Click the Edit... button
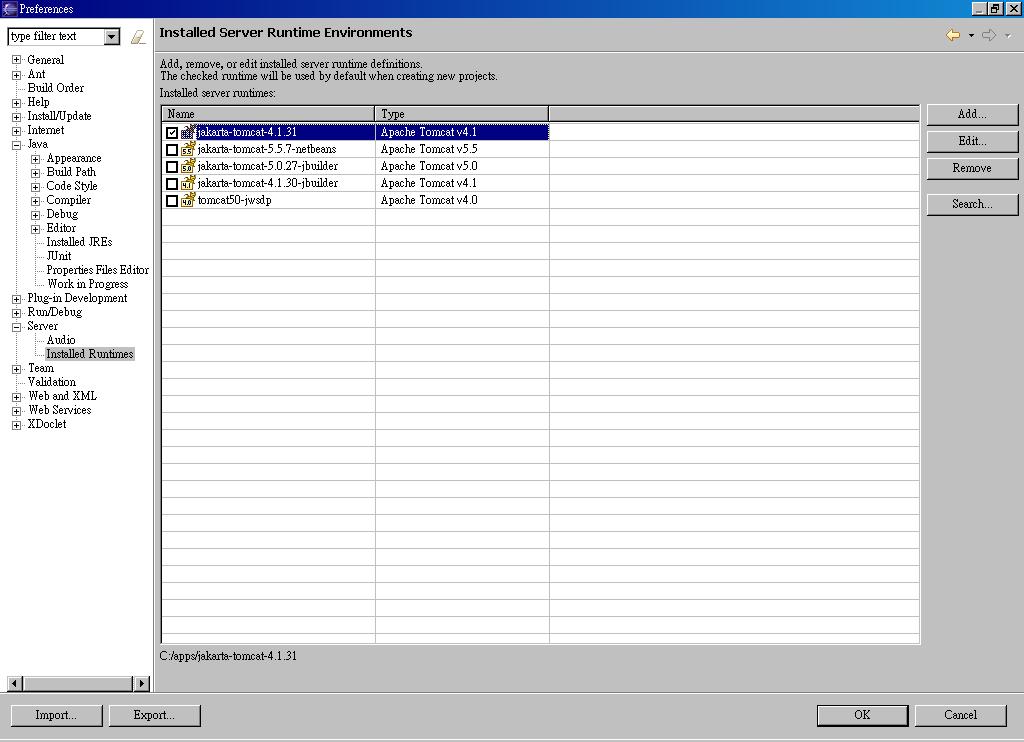 (x=972, y=141)
